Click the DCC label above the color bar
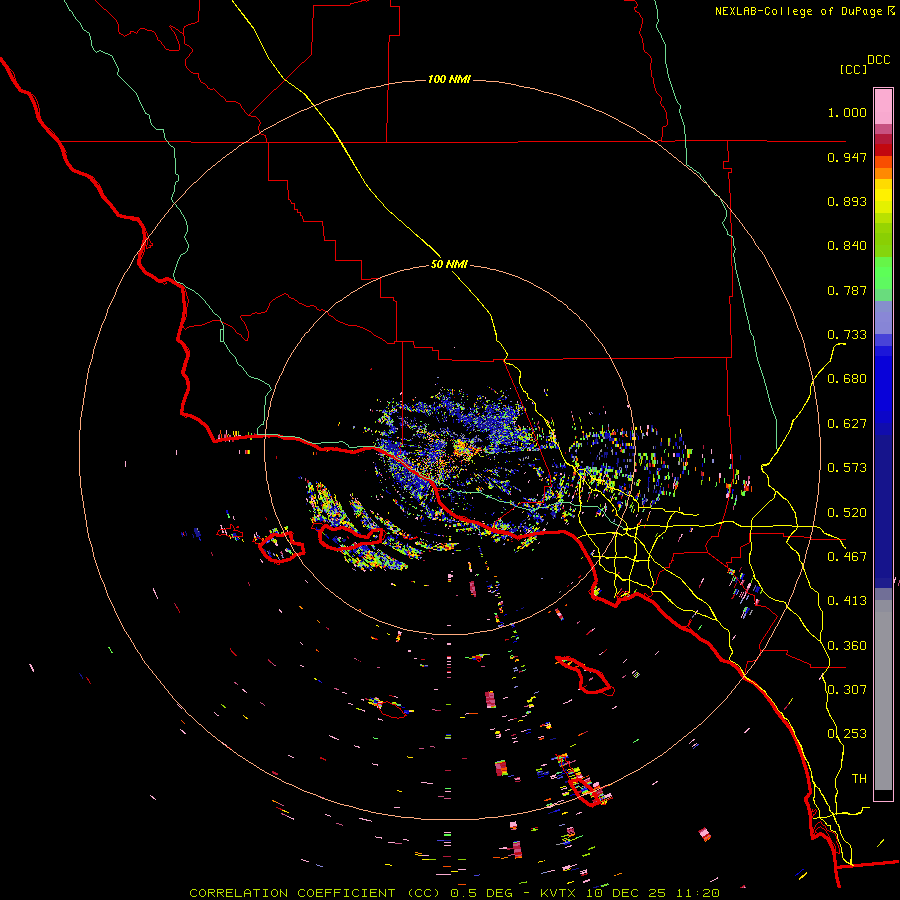Image resolution: width=900 pixels, height=900 pixels. pos(879,60)
